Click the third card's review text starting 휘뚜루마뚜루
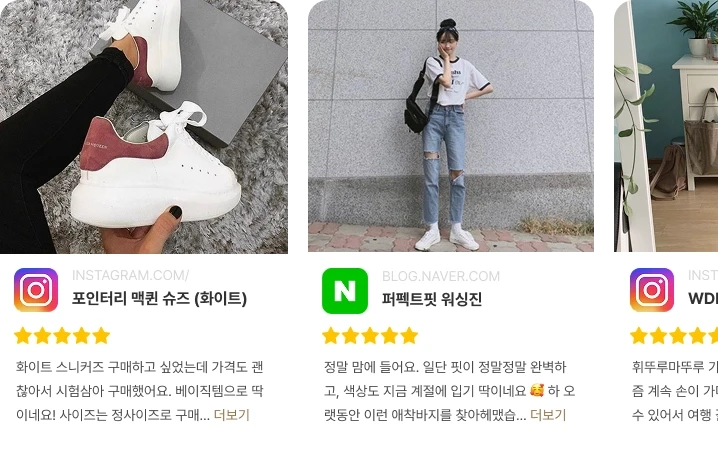This screenshot has width=718, height=456. click(674, 391)
